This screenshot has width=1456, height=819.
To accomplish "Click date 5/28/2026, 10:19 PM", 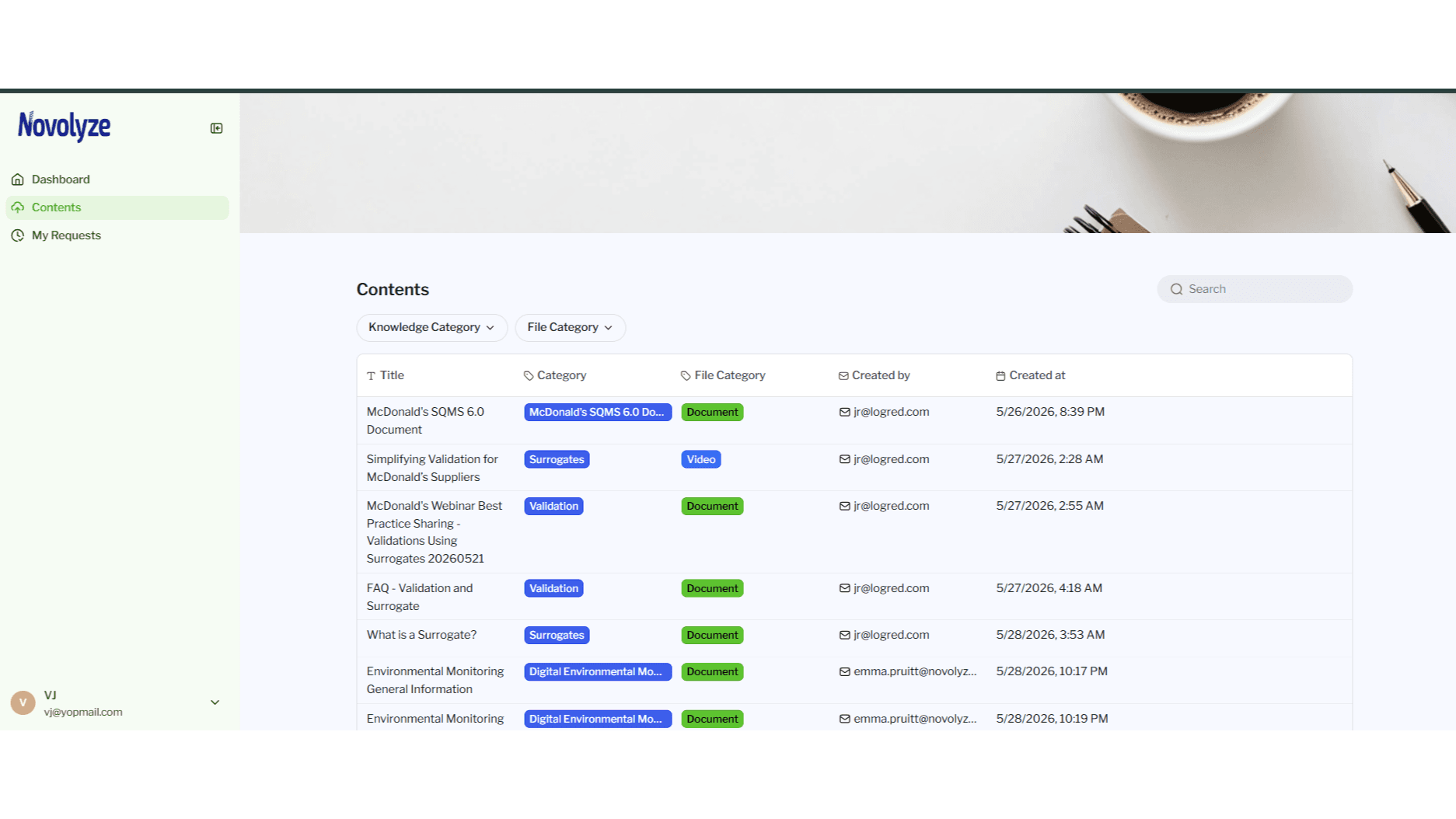I will pos(1052,719).
